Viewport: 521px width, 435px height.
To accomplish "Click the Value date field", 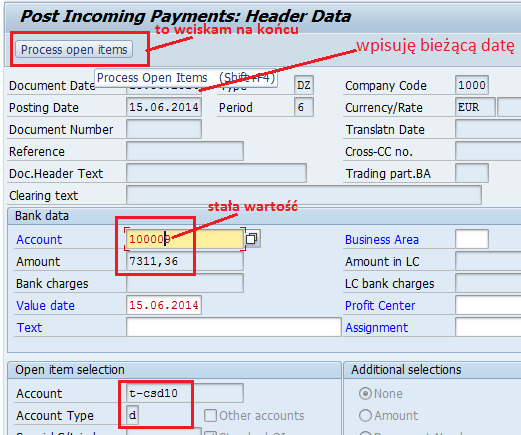I will 164,305.
